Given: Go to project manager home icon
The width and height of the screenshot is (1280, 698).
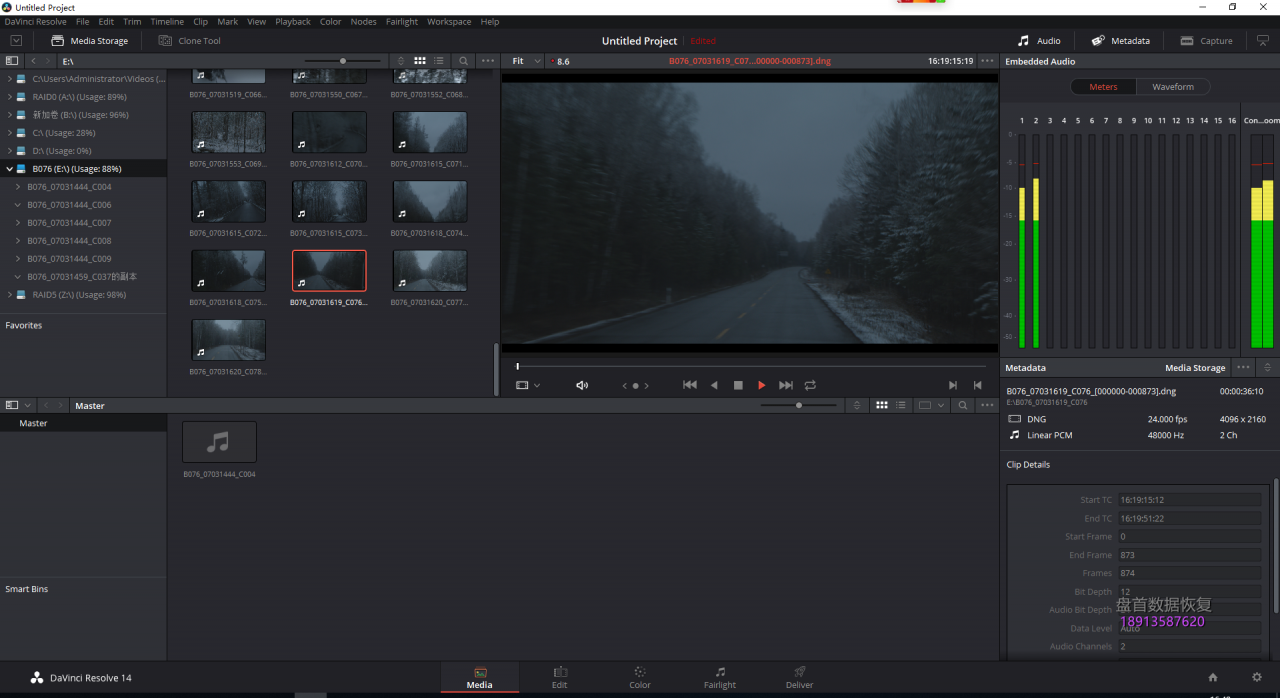Looking at the screenshot, I should pyautogui.click(x=1213, y=677).
